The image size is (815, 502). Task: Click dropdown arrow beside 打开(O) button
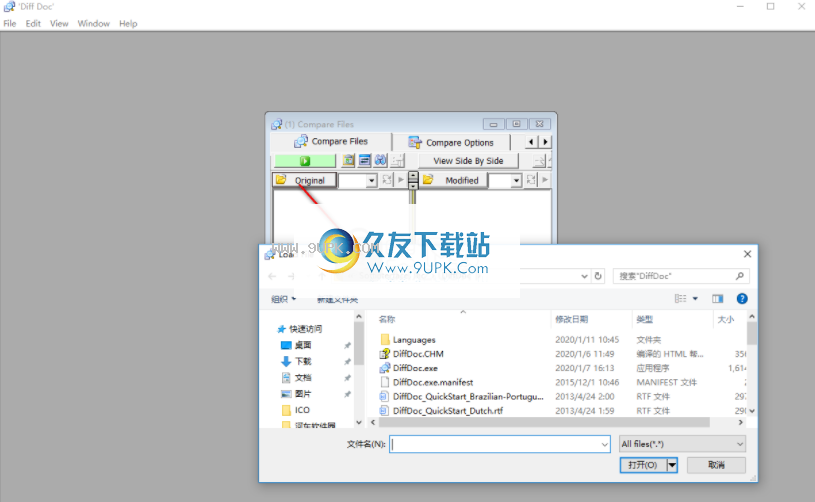672,465
